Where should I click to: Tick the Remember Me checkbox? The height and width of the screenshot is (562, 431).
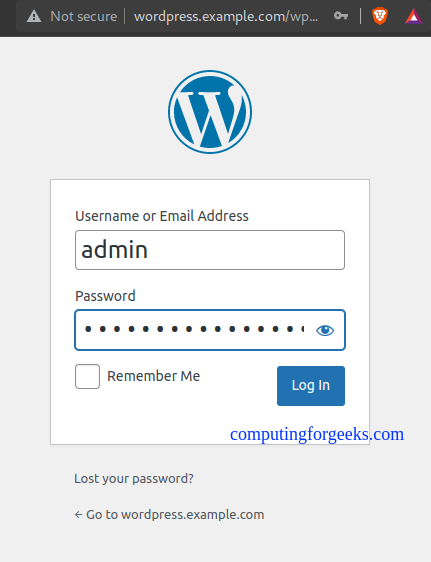click(87, 376)
